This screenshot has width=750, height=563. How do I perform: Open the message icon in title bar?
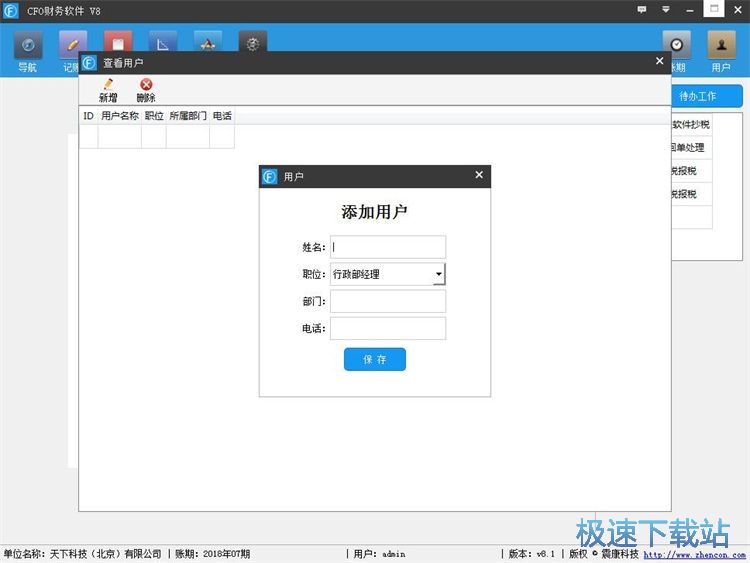tap(642, 10)
